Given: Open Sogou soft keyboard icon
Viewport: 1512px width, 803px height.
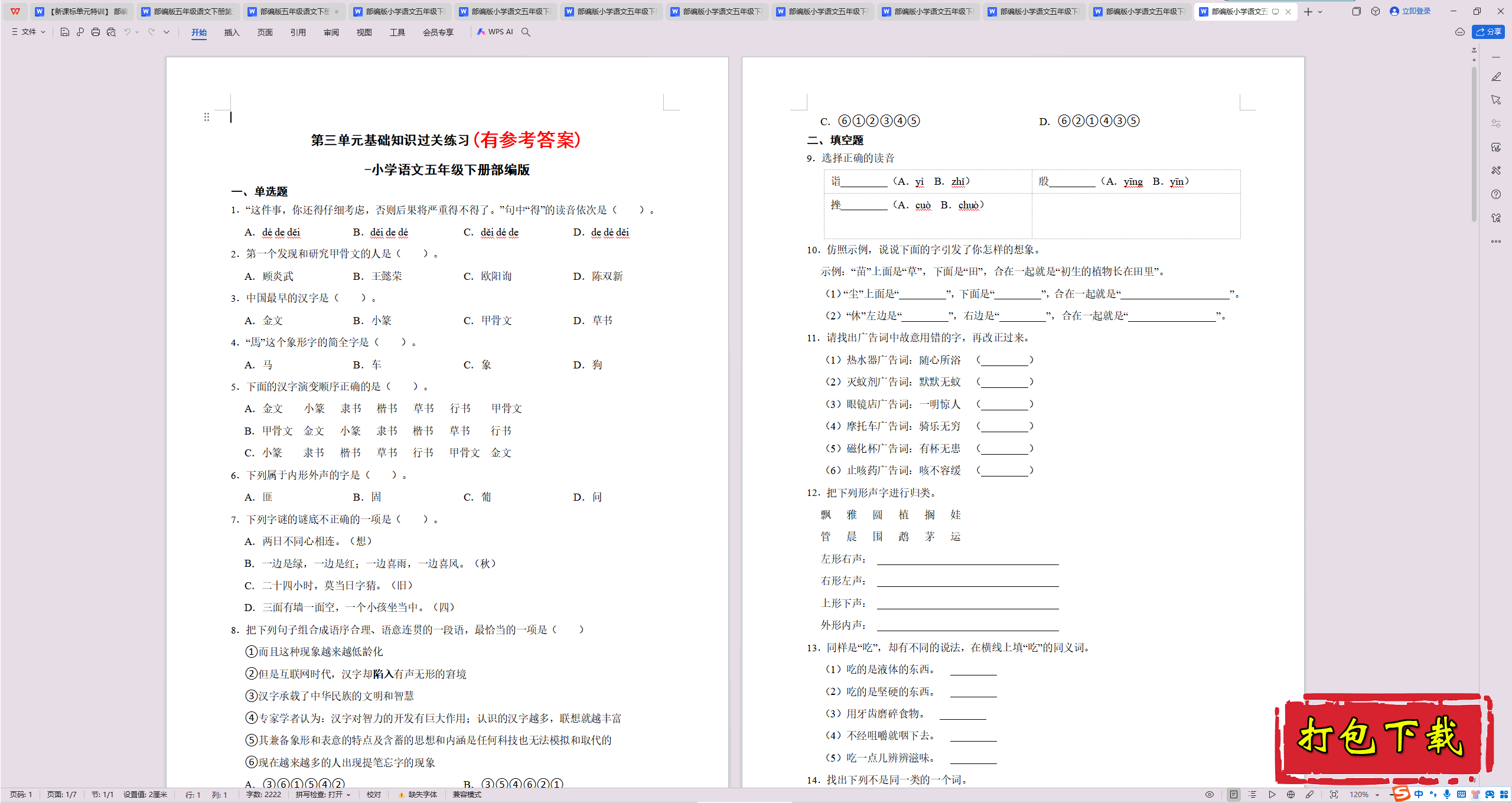Looking at the screenshot, I should [x=1461, y=795].
